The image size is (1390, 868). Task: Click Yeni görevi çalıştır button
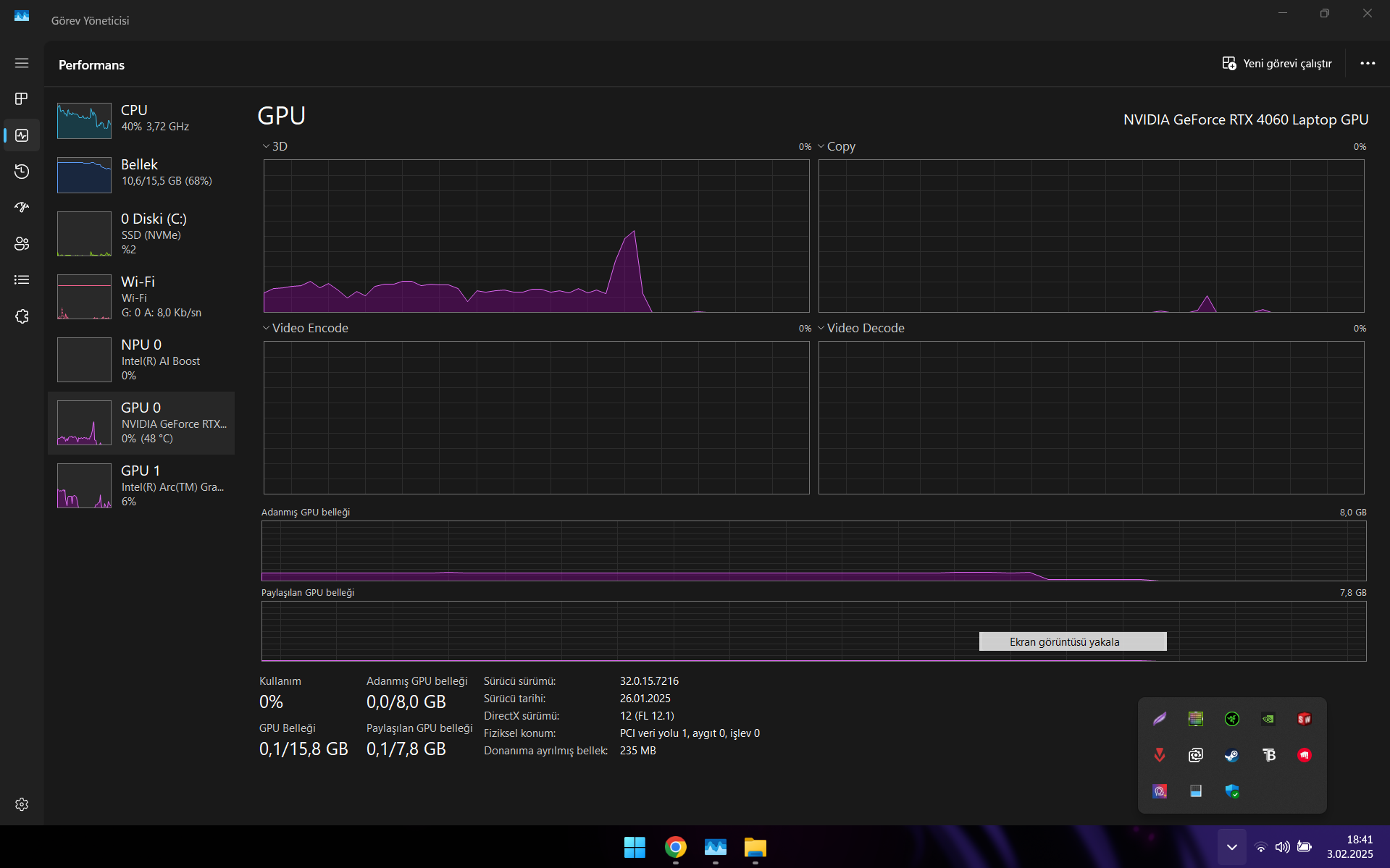[x=1277, y=64]
